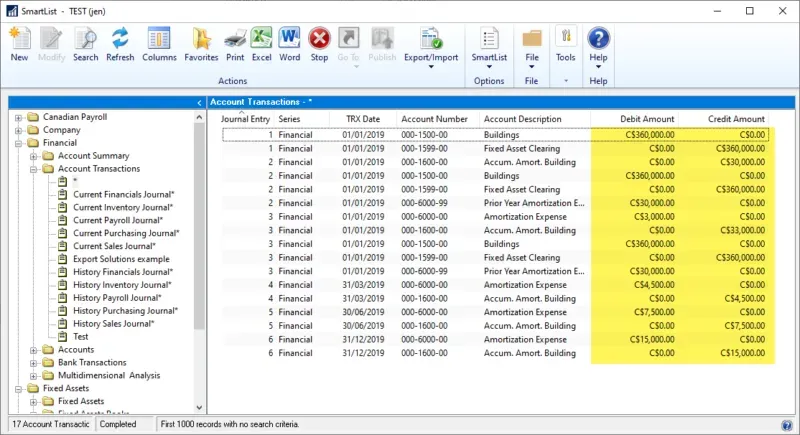Sort by the TRX Date column header
This screenshot has width=800, height=435.
(x=361, y=119)
